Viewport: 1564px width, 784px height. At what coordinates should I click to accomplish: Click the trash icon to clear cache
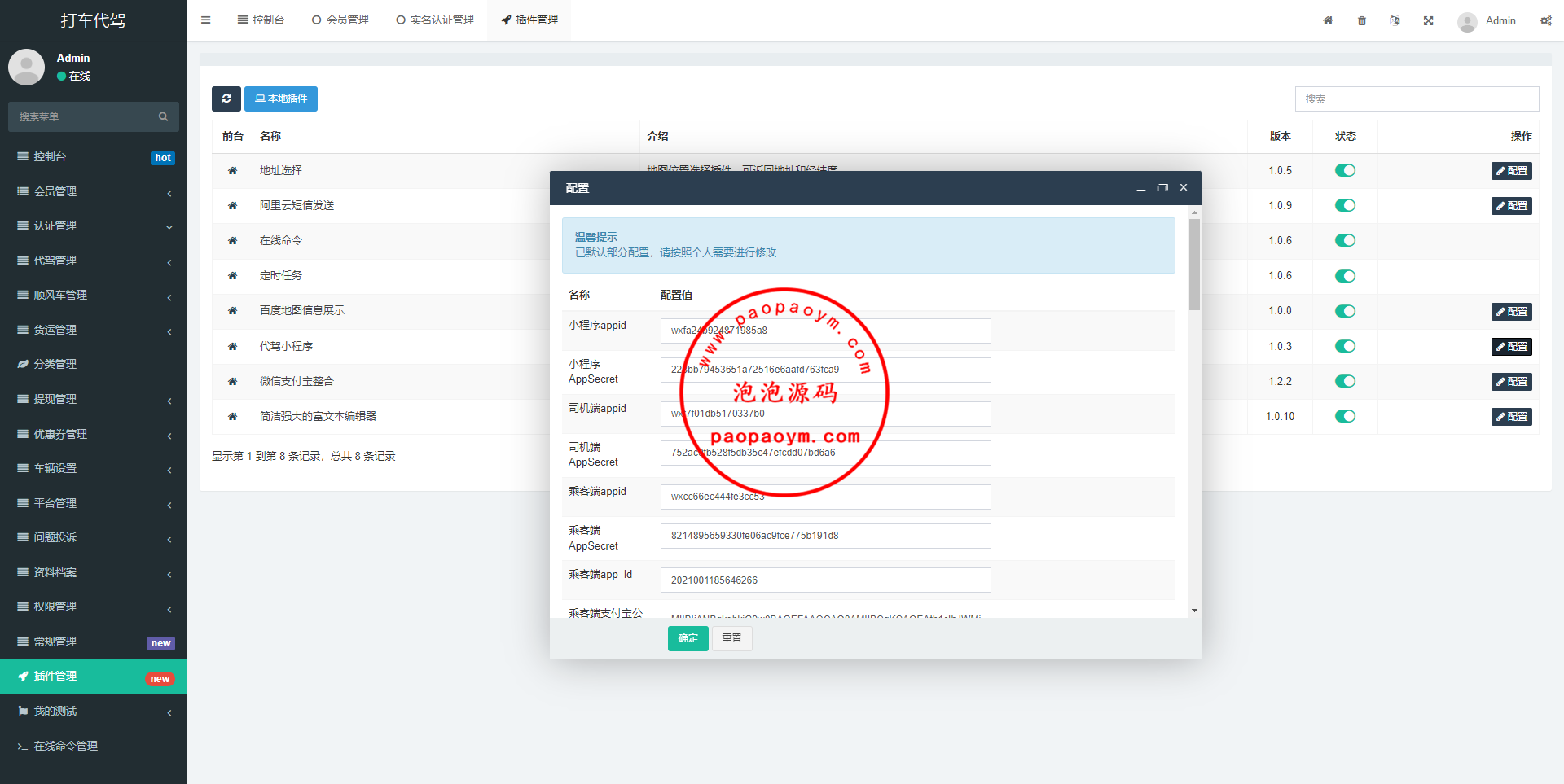[1362, 20]
